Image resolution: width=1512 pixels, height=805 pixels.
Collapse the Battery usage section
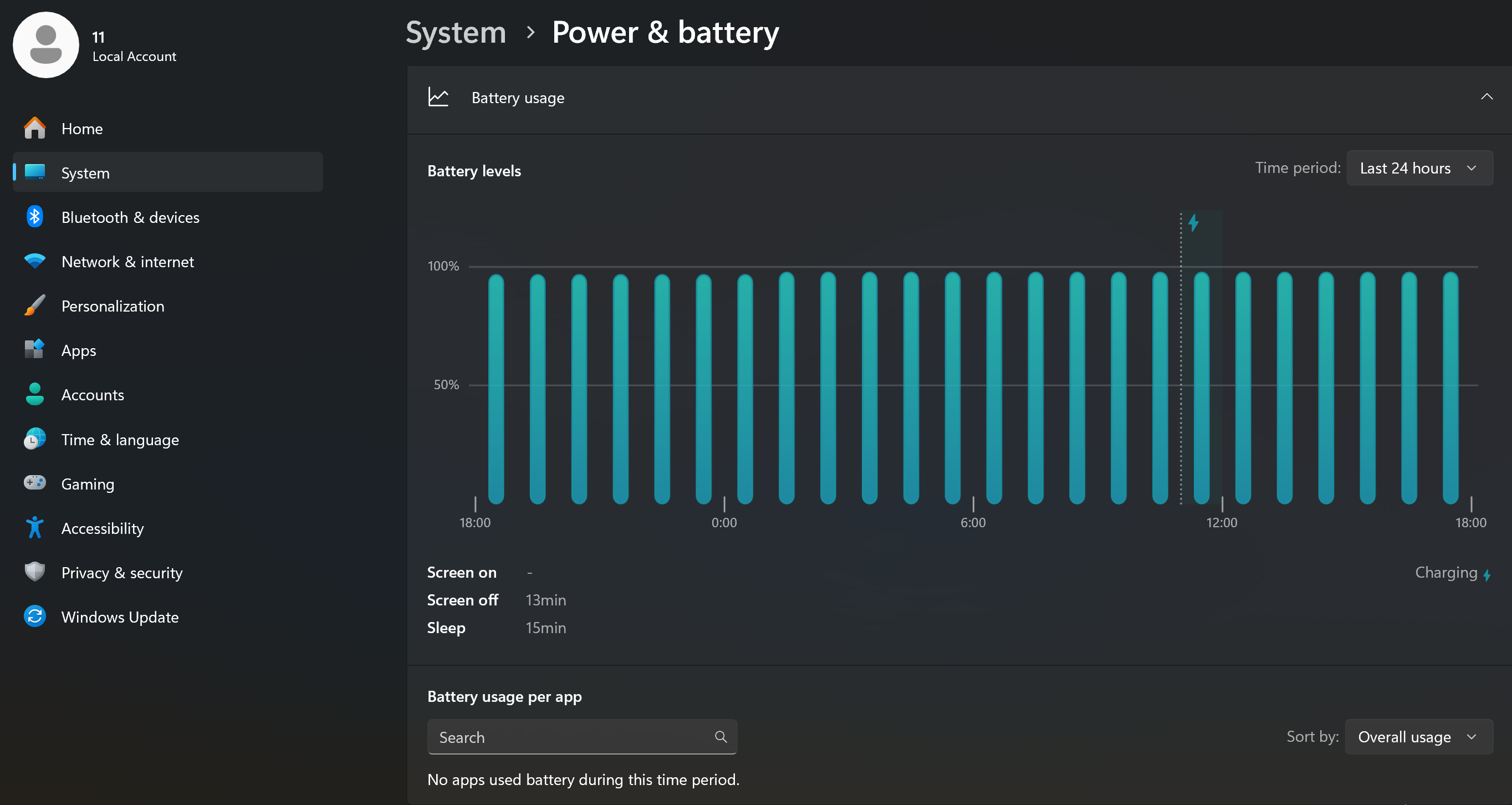pyautogui.click(x=1486, y=97)
